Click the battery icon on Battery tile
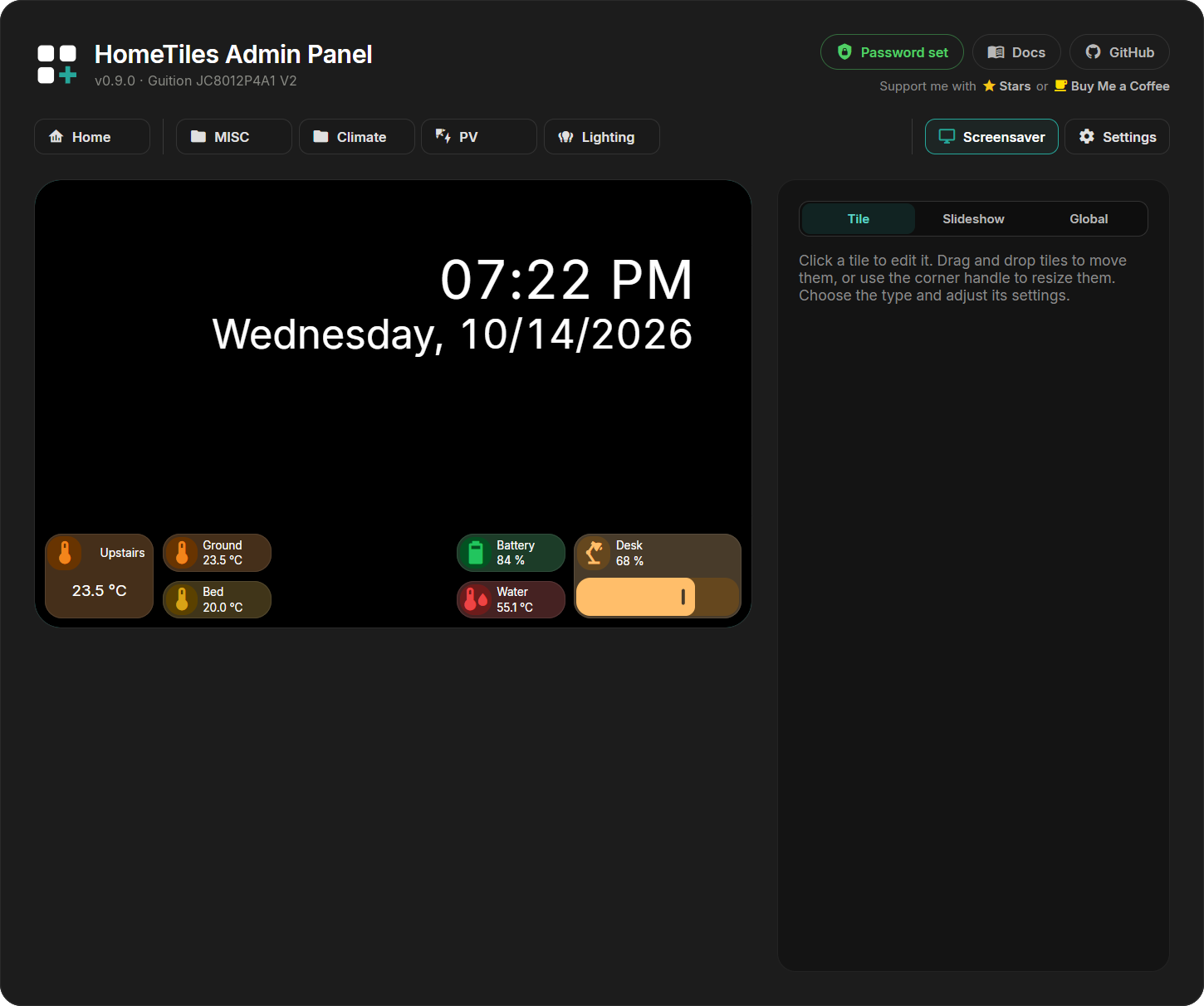The image size is (1204, 1006). [476, 553]
